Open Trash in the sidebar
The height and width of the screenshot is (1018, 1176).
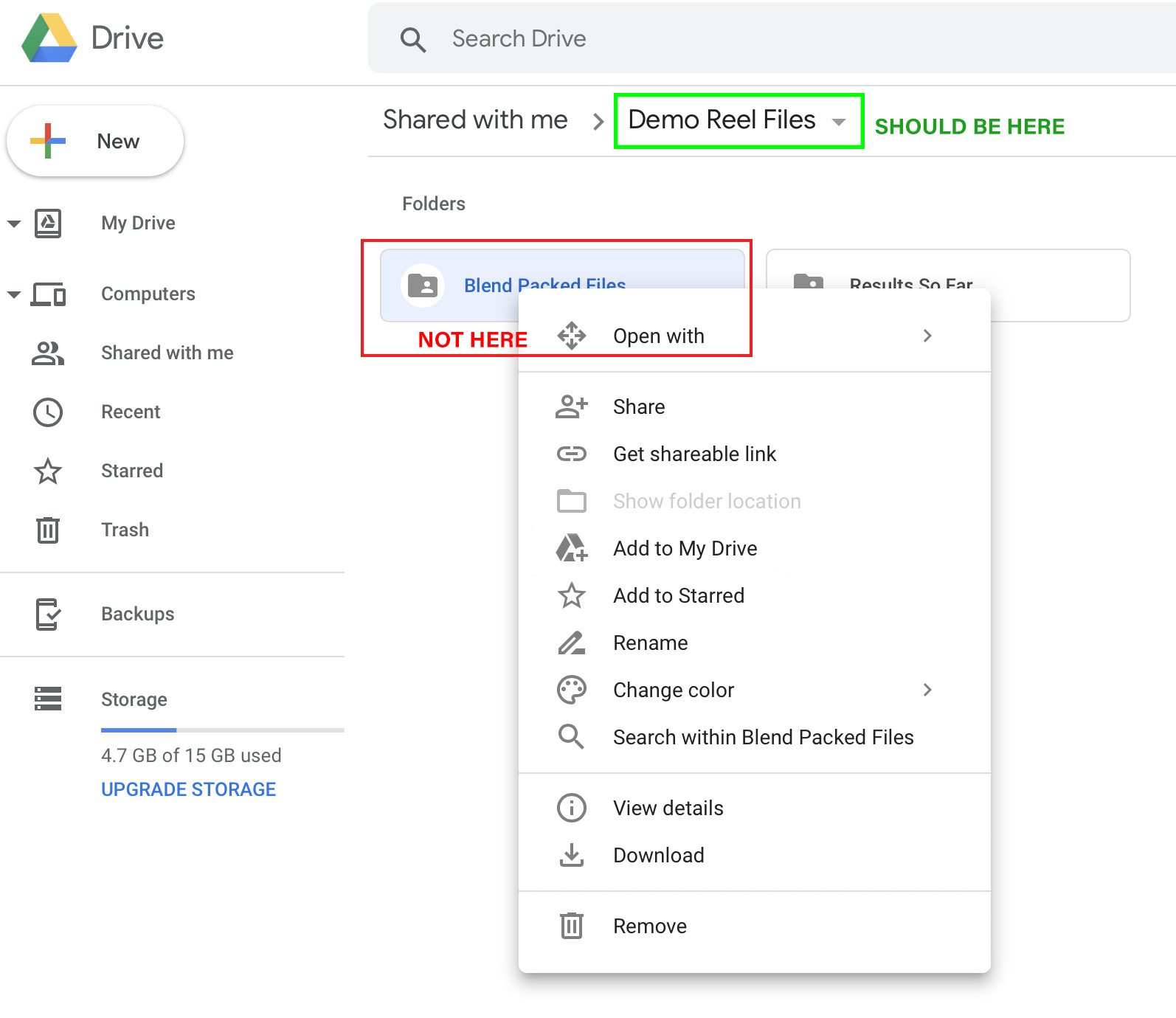125,530
